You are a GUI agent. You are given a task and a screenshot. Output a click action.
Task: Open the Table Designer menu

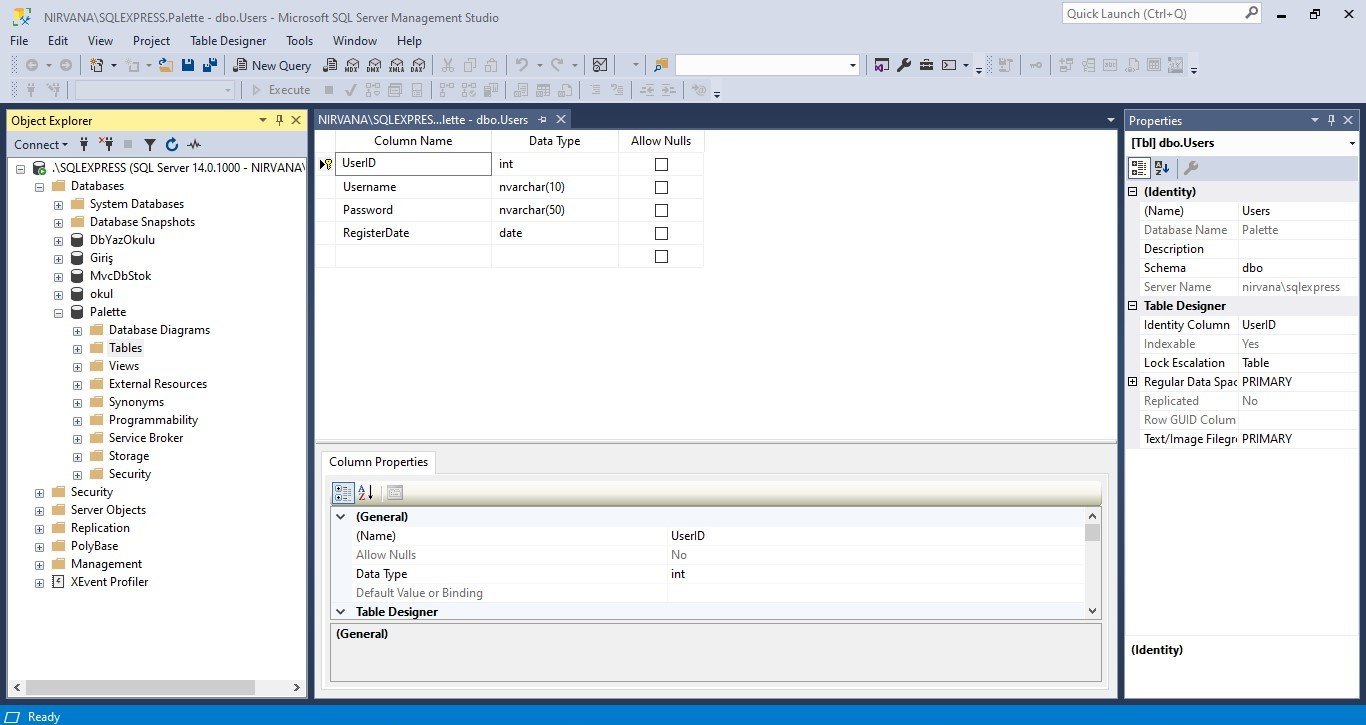tap(228, 41)
